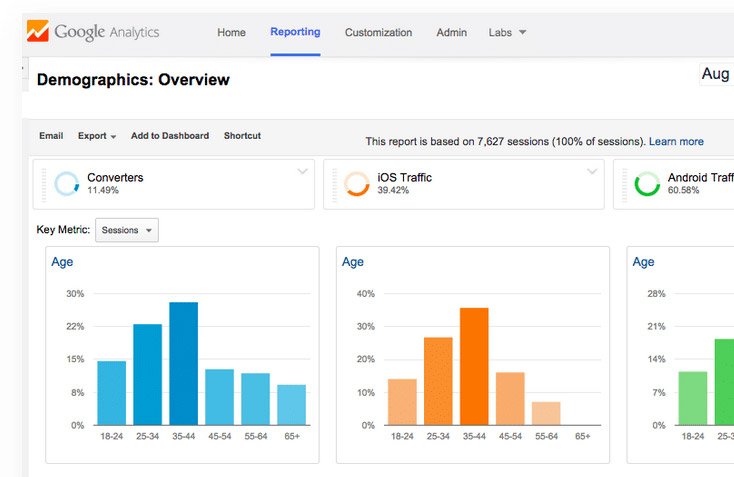Expand the iOS Traffic segment chevron

click(x=592, y=171)
